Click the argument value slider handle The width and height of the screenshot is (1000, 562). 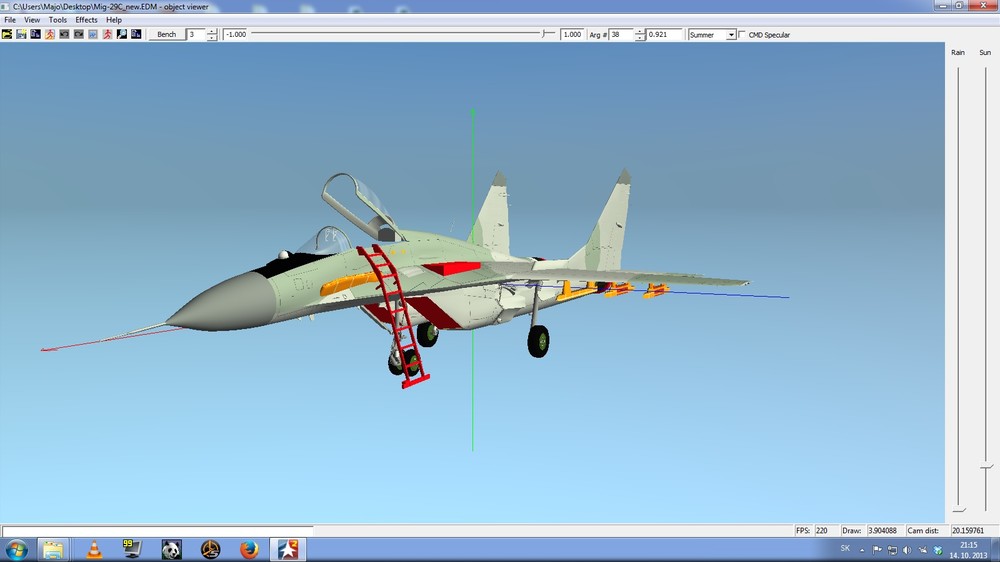coord(544,34)
